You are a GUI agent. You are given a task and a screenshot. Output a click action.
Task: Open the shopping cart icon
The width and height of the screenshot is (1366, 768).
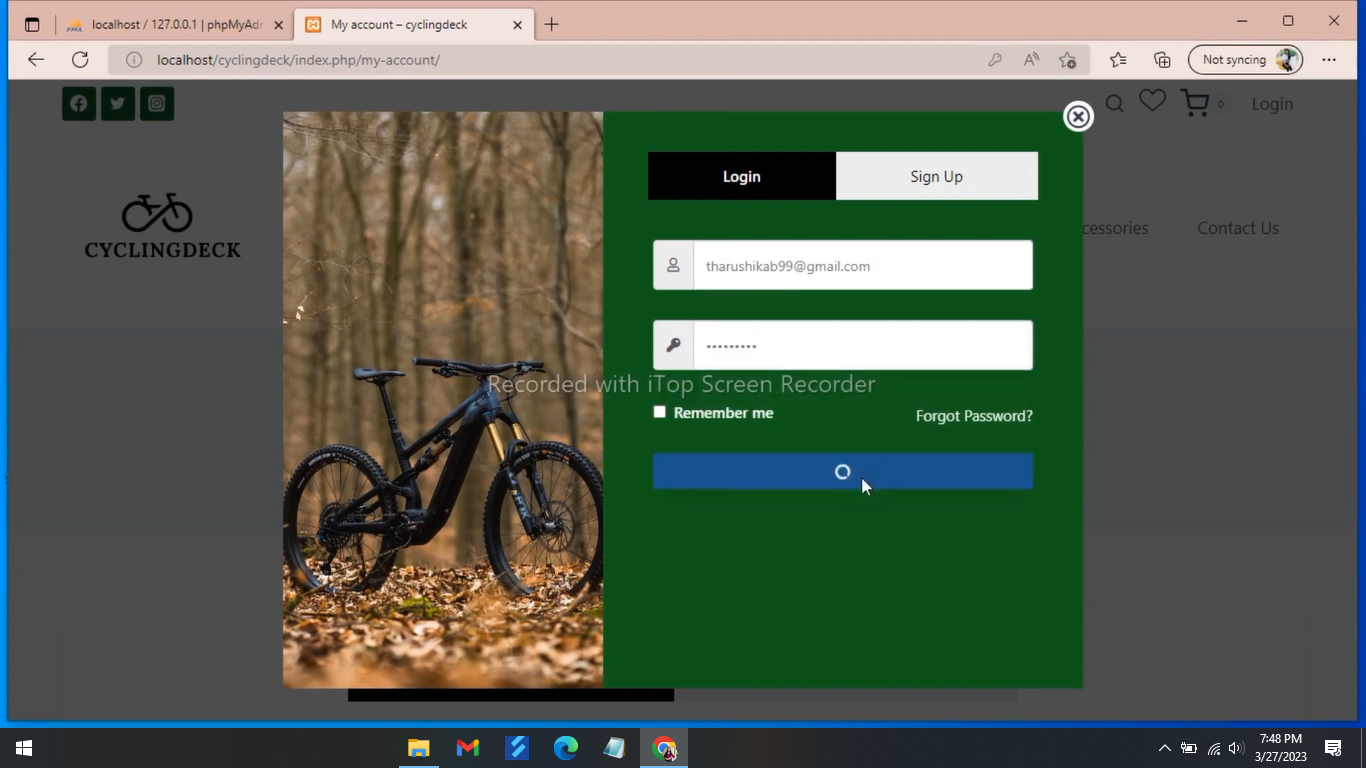click(1195, 102)
